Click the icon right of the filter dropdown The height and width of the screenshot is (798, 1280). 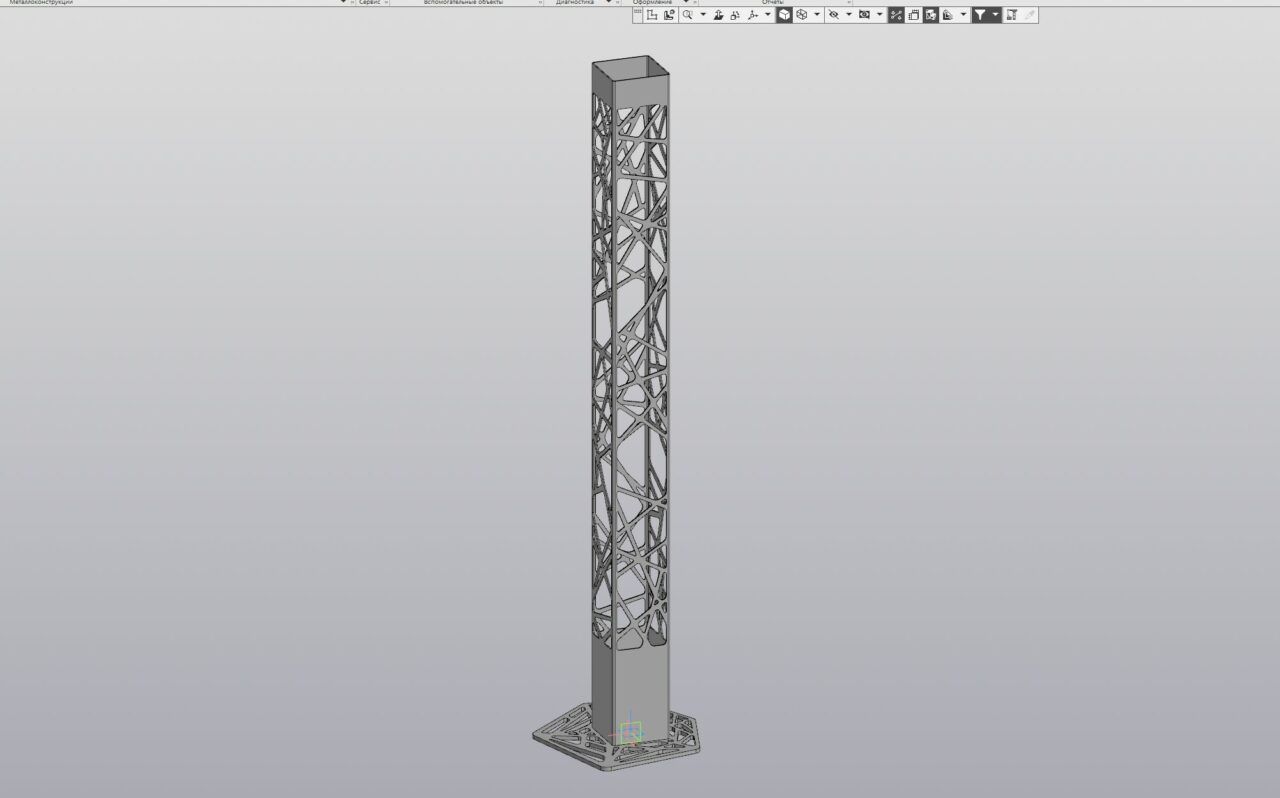(x=1012, y=15)
